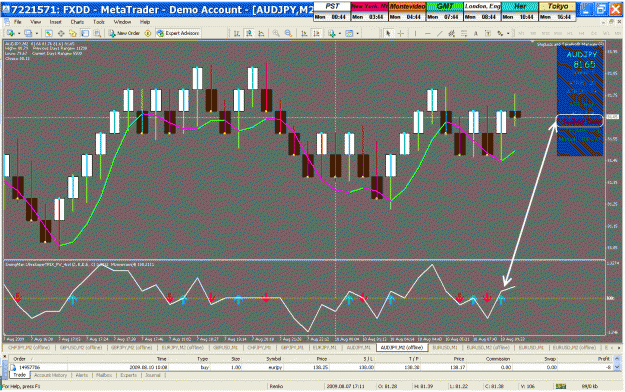625x392 pixels.
Task: Expand the Indicators dropdown arrow
Action: [x=339, y=33]
